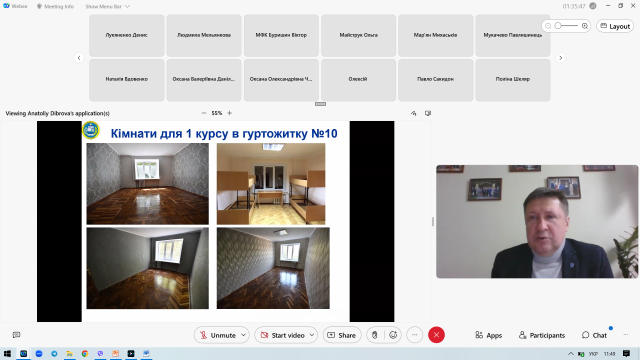Click the recording indicator next to meeting timer

point(593,6)
